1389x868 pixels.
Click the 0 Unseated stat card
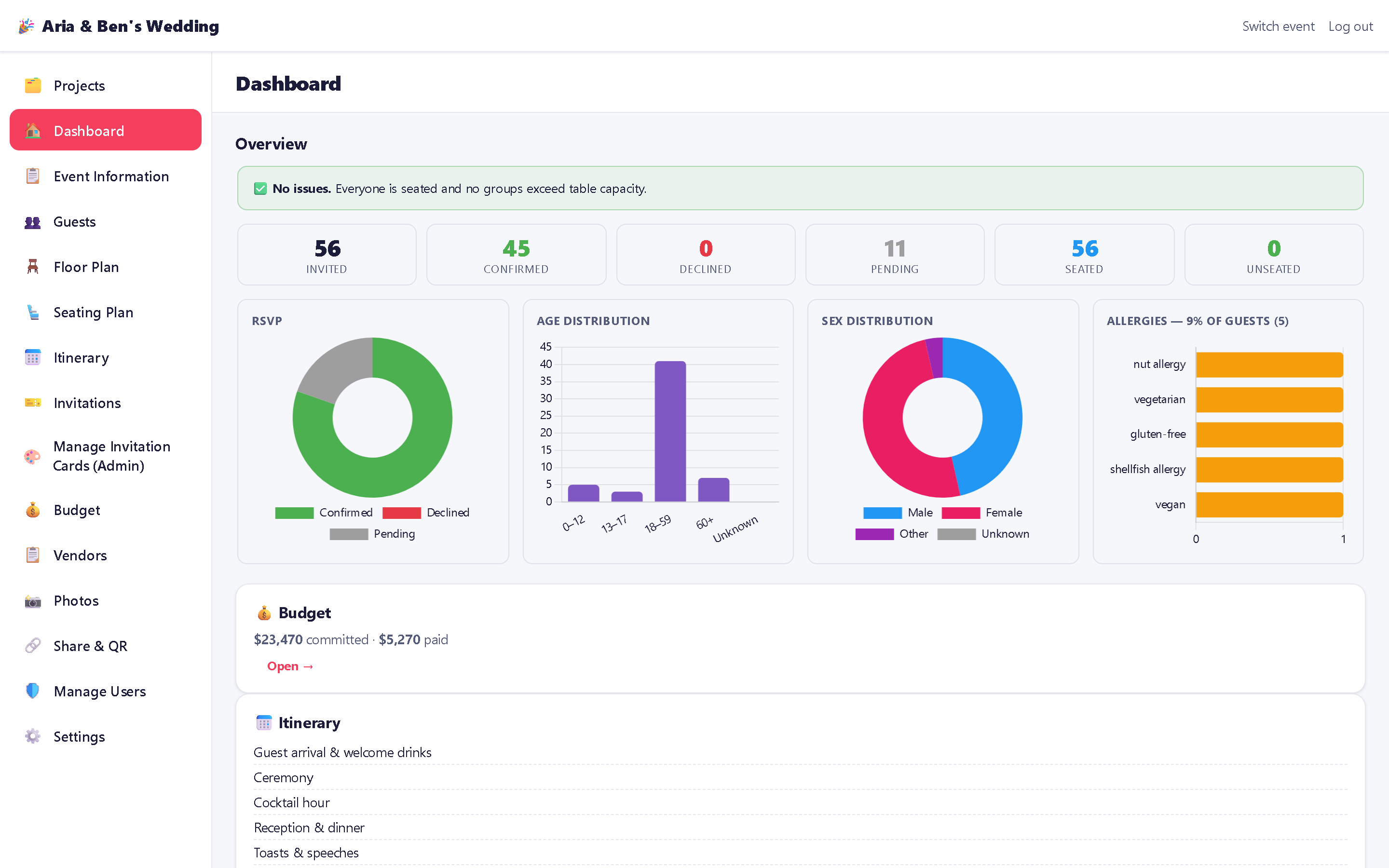(x=1274, y=254)
